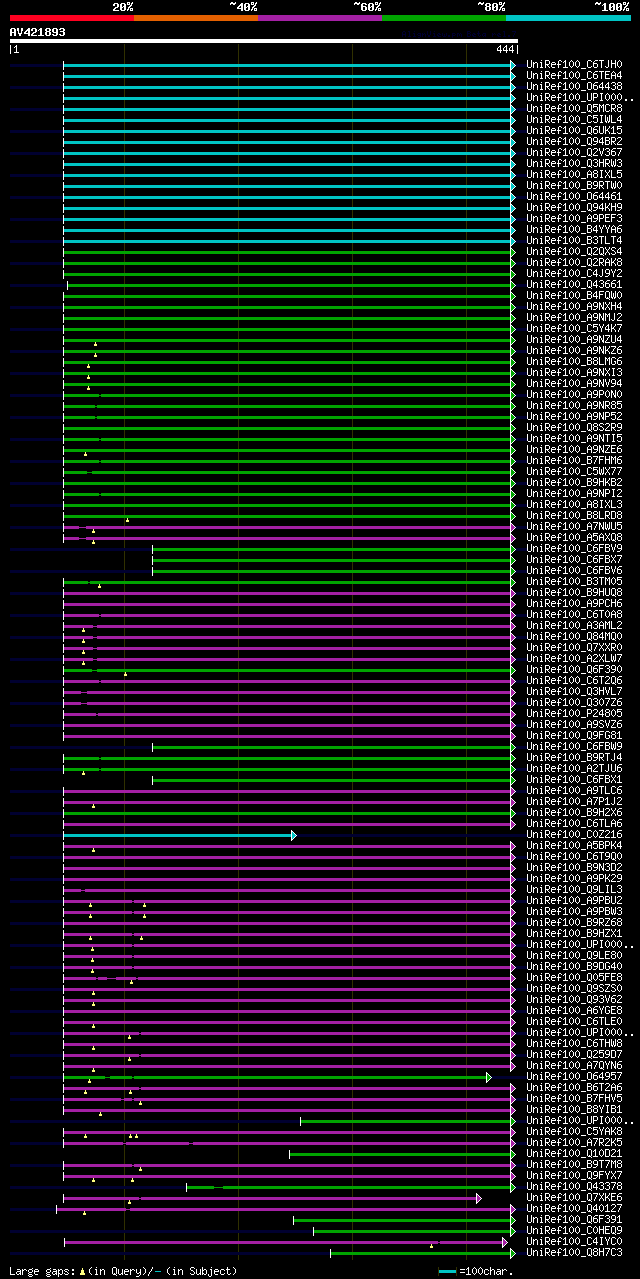The width and height of the screenshot is (640, 1279).
Task: Open hit UniRef100_B3TLT4
Action: click(x=574, y=240)
